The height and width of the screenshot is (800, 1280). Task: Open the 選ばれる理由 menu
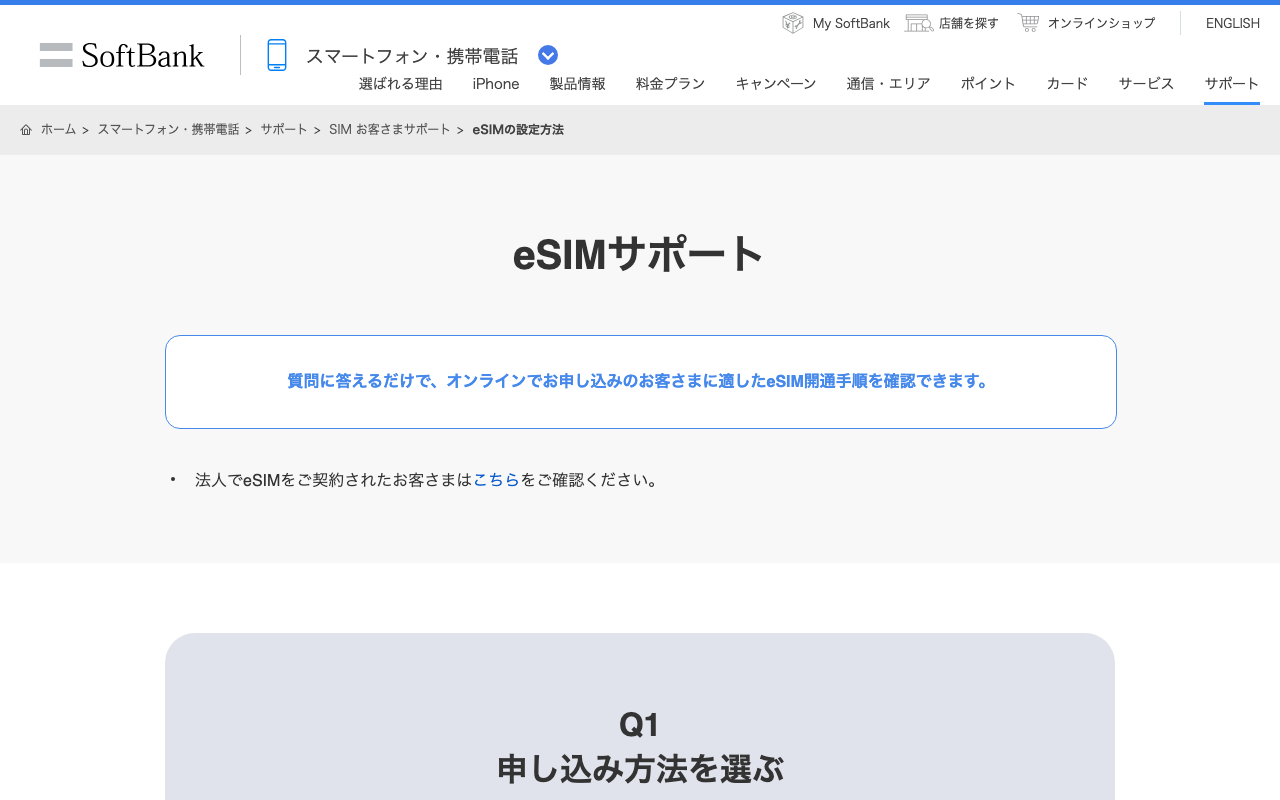pos(401,84)
